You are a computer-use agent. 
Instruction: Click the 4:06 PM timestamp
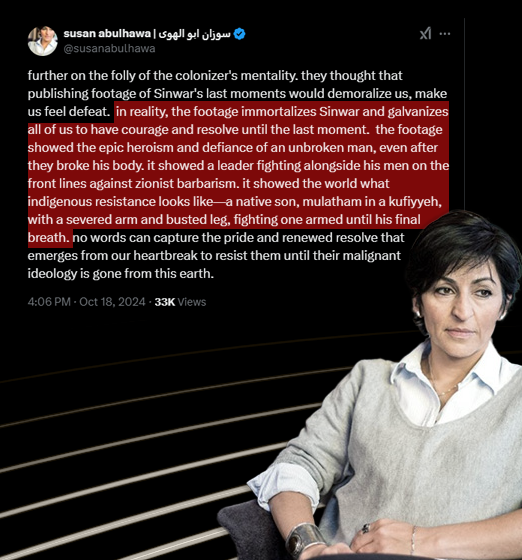[49, 302]
